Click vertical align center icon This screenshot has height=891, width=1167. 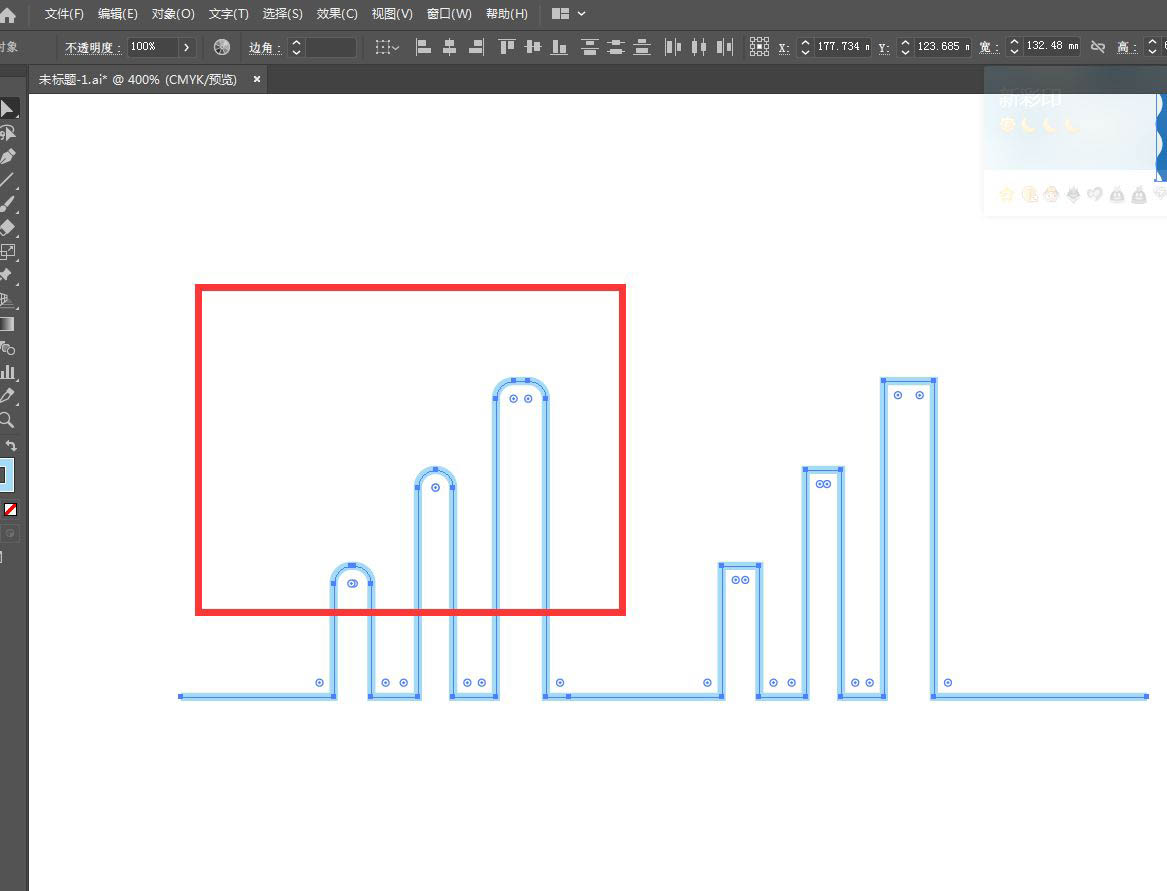pyautogui.click(x=533, y=47)
